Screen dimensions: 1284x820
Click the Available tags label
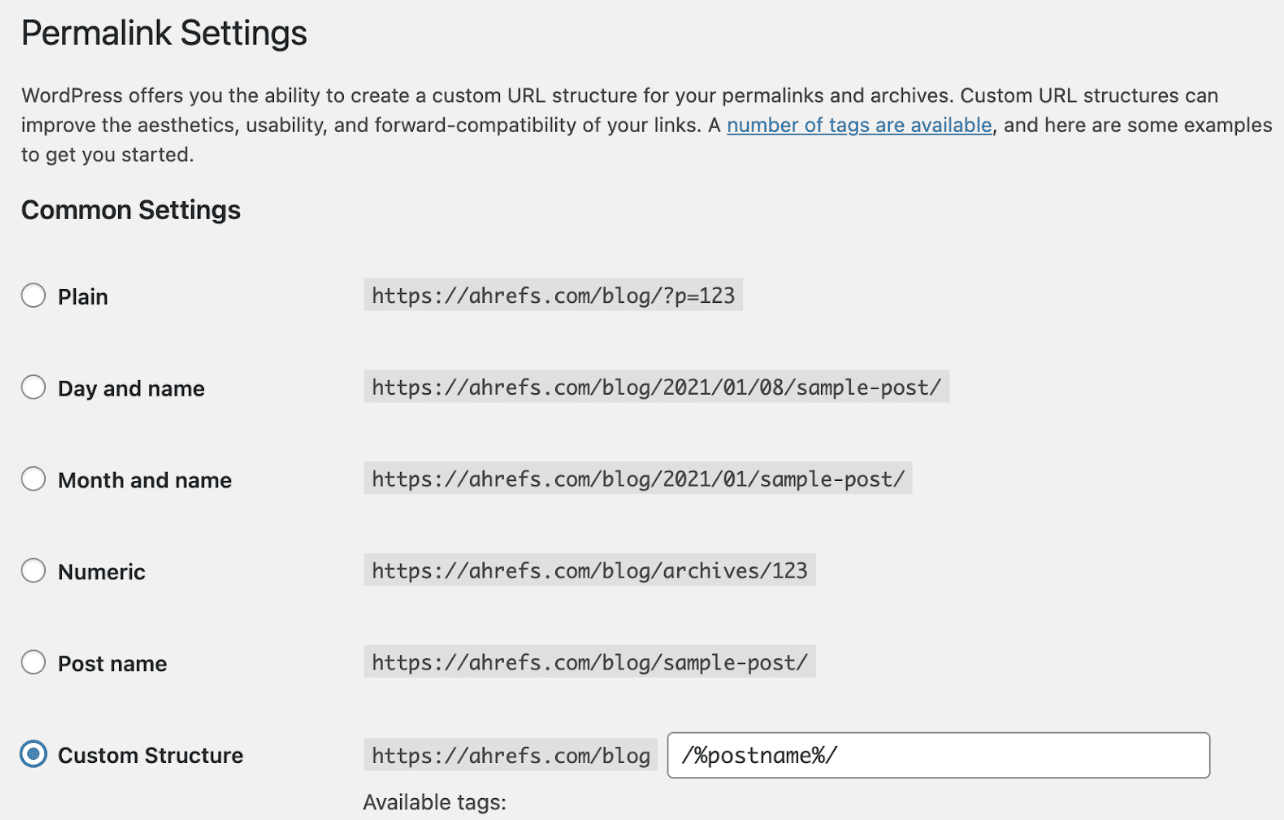point(434,802)
